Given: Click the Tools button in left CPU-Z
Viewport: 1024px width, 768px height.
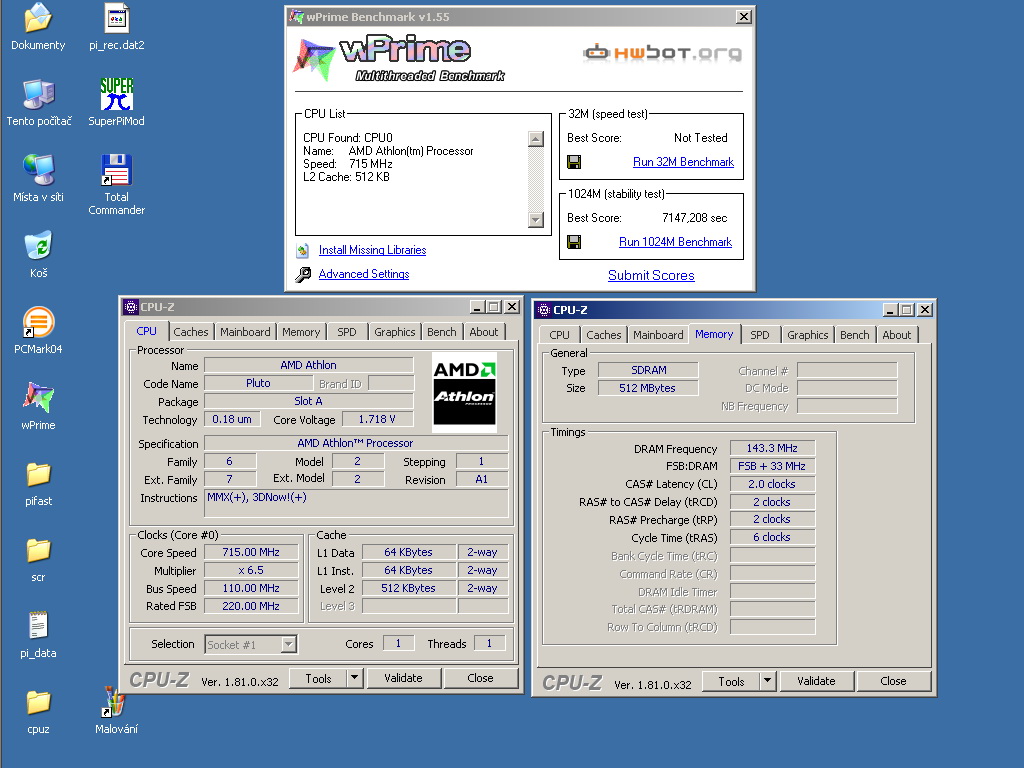Looking at the screenshot, I should point(318,678).
